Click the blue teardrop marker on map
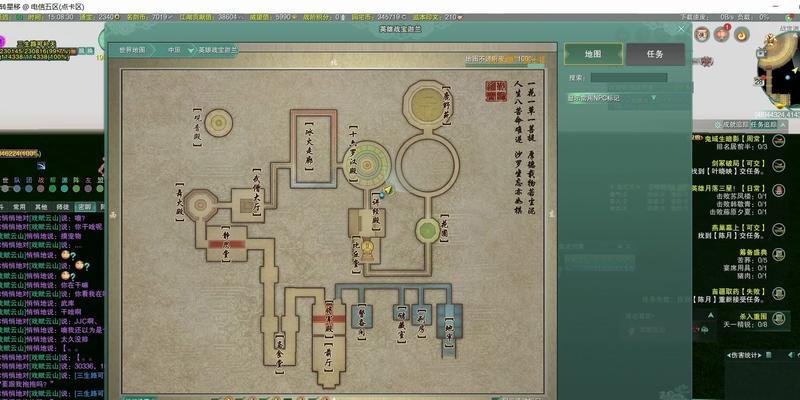Image resolution: width=800 pixels, height=400 pixels. [x=381, y=196]
